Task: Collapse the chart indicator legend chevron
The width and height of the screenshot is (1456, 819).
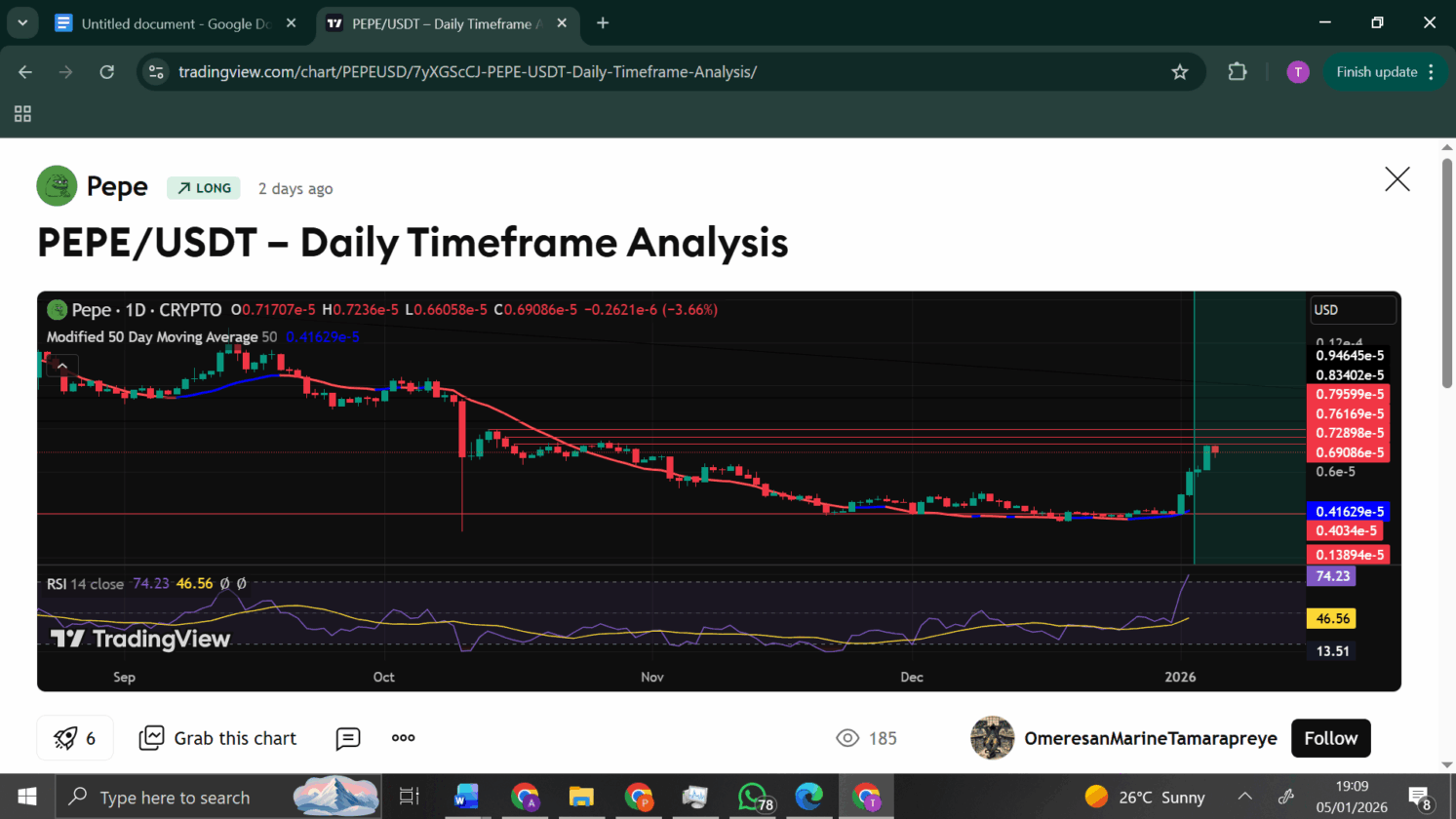Action: pos(62,367)
